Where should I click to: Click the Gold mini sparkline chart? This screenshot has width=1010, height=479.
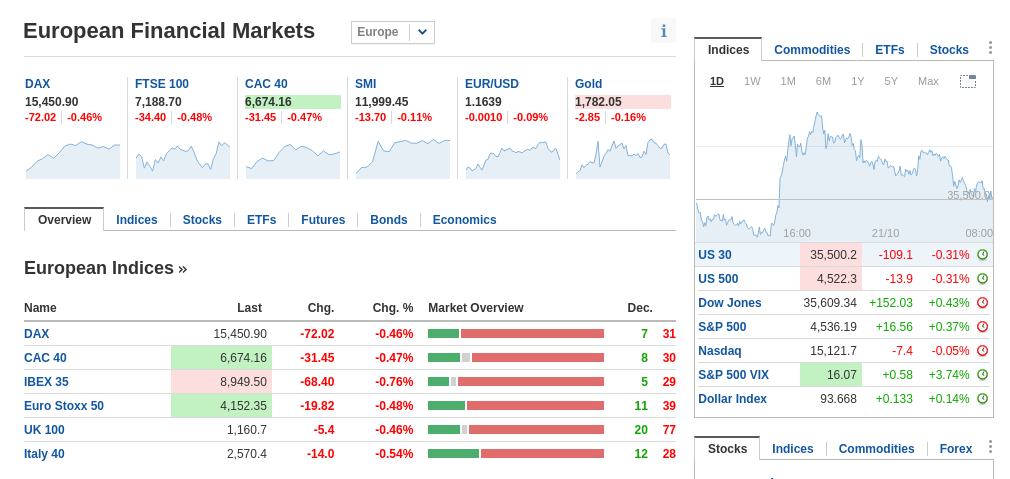(623, 158)
